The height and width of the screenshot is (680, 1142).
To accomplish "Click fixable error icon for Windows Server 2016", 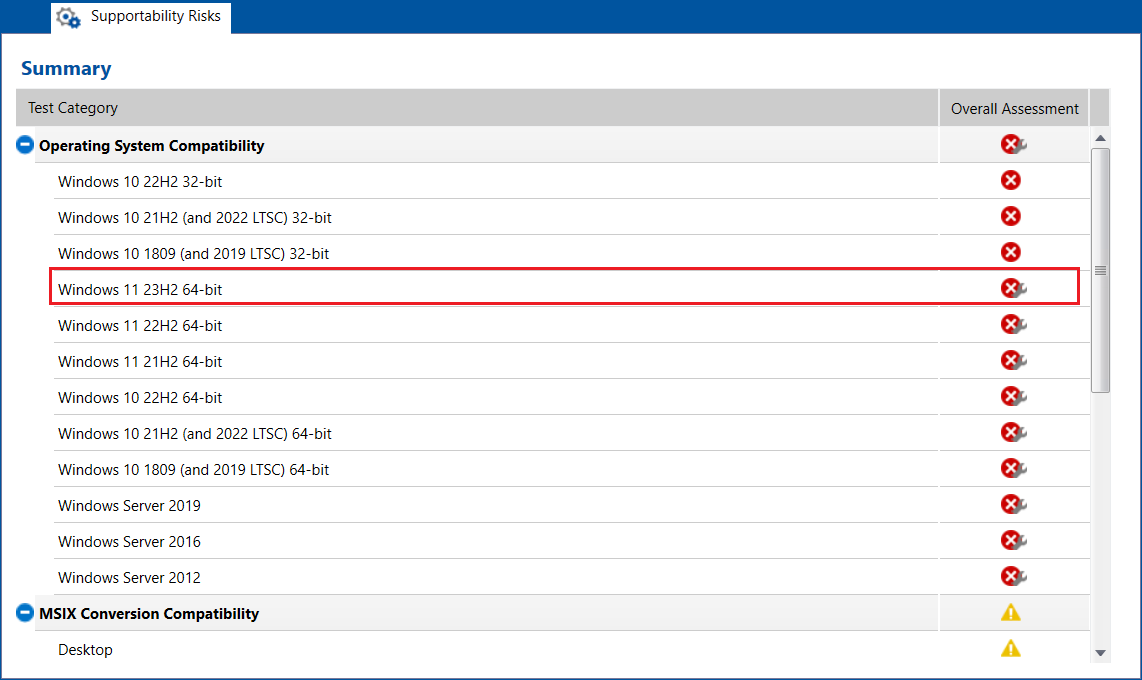I will click(x=1013, y=540).
